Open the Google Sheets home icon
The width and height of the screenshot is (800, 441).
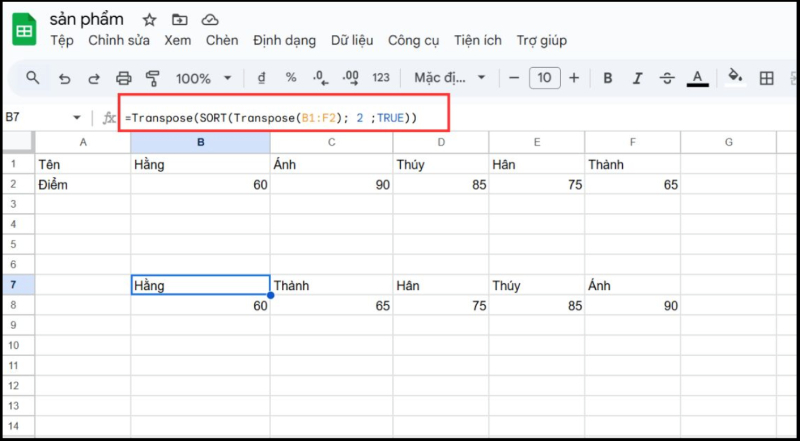pos(23,29)
